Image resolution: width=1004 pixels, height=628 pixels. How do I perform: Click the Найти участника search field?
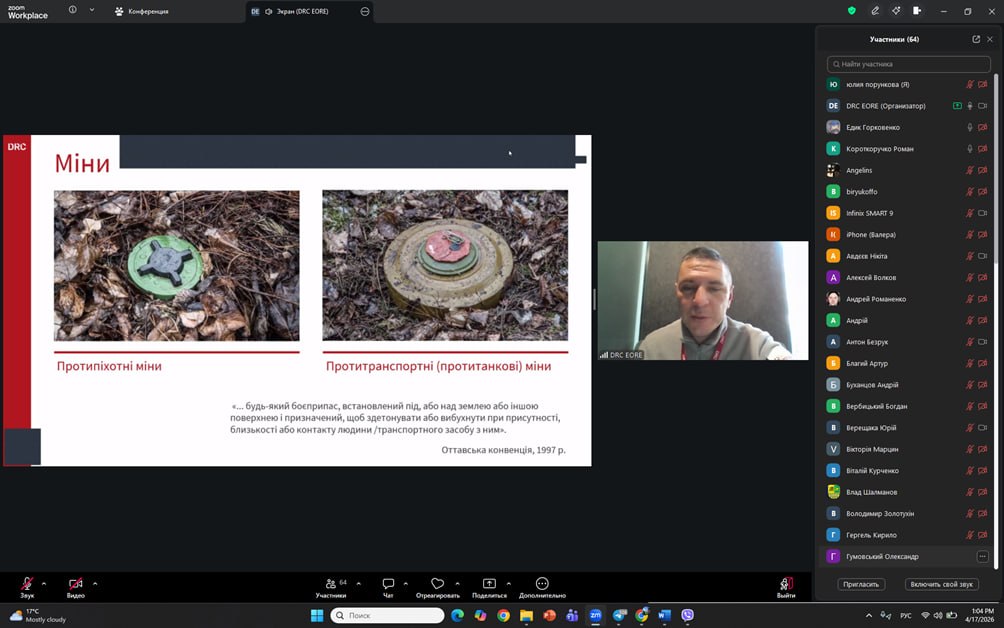[908, 64]
